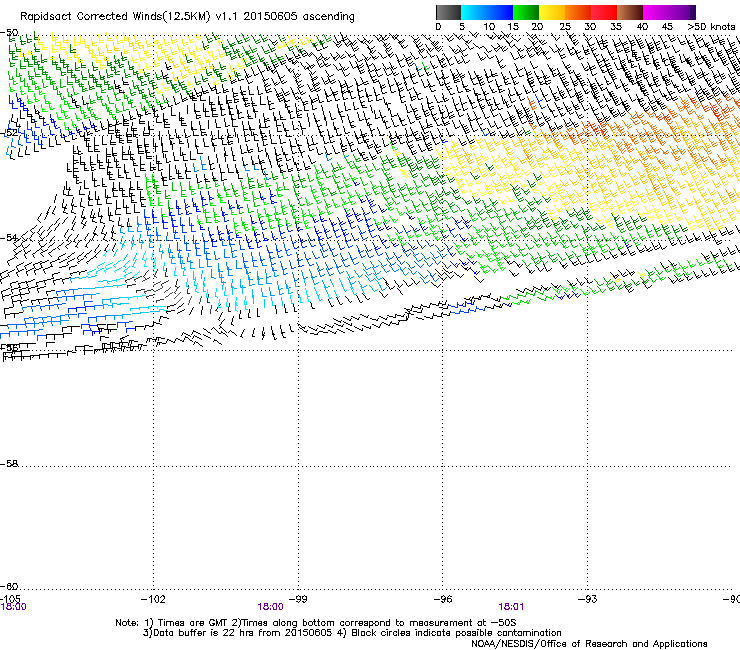This screenshot has height=650, width=740.
Task: Click the latitude label -52
Action: pos(9,133)
